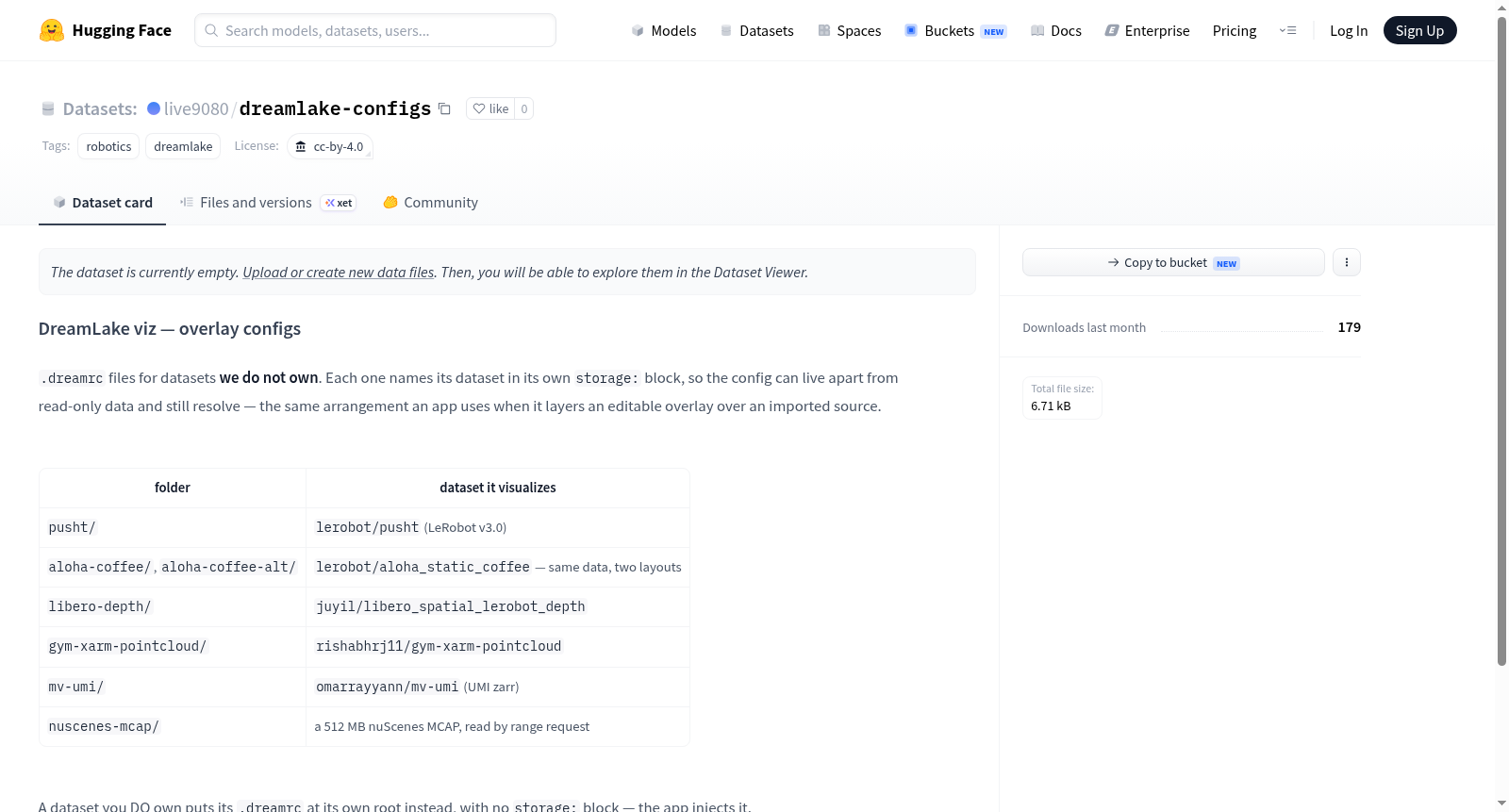Open the live9080 user profile link
The image size is (1509, 812).
coord(196,108)
